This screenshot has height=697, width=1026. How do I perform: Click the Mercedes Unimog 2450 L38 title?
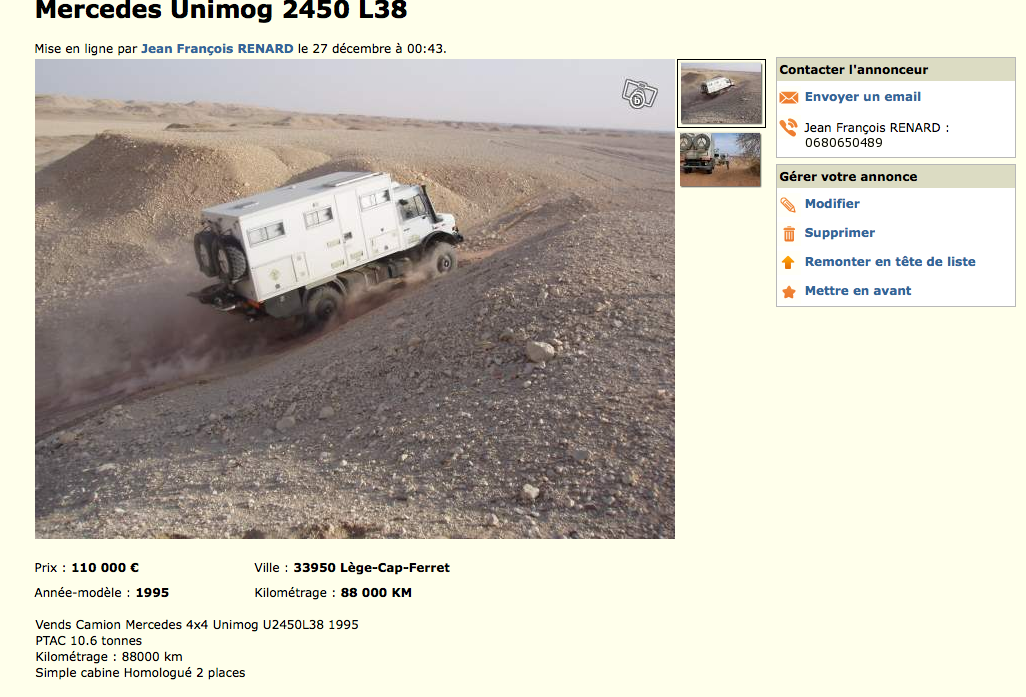tap(221, 10)
